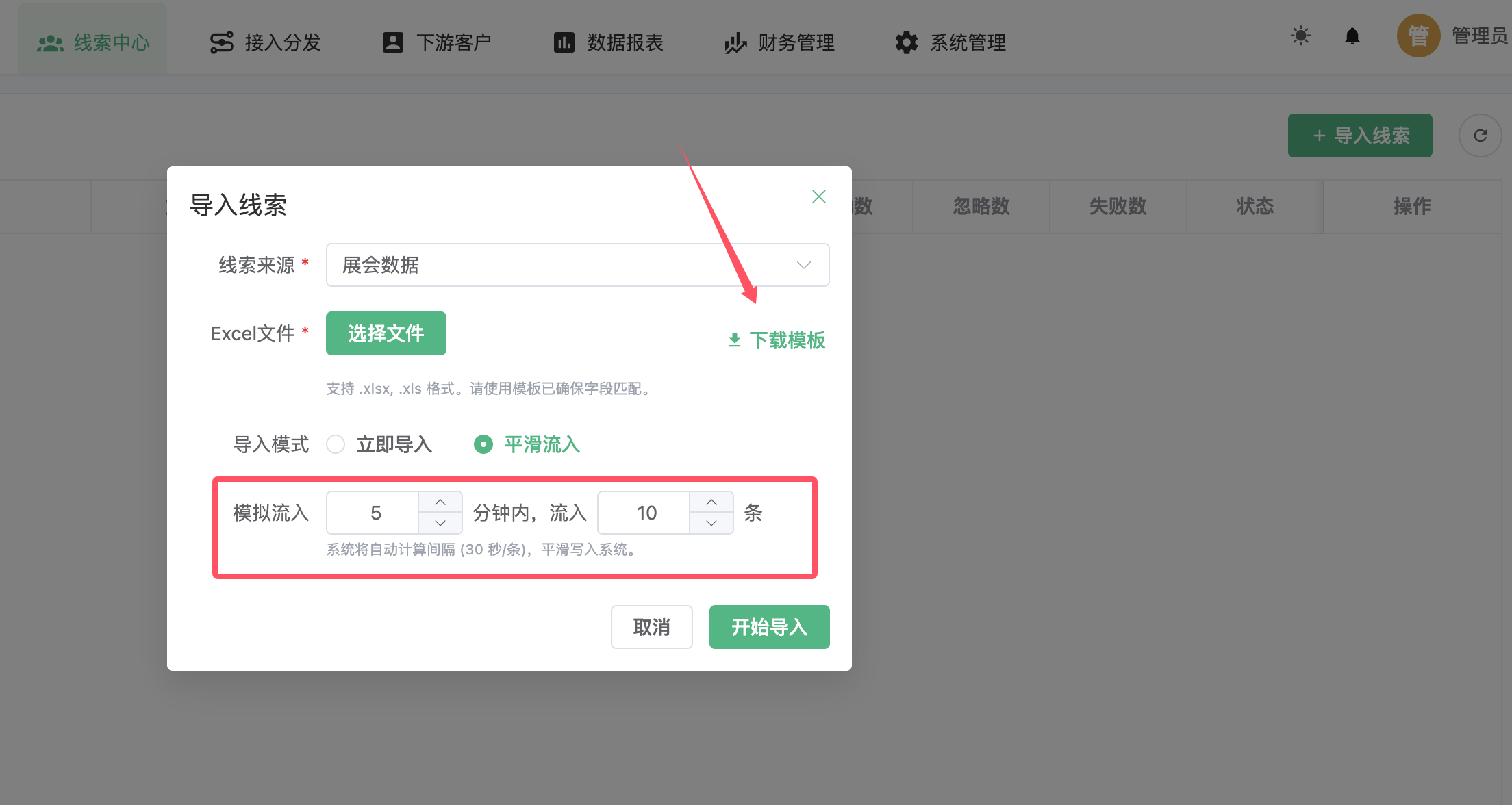This screenshot has height=805, width=1512.
Task: Open the 系统管理 gear menu
Action: click(x=950, y=42)
